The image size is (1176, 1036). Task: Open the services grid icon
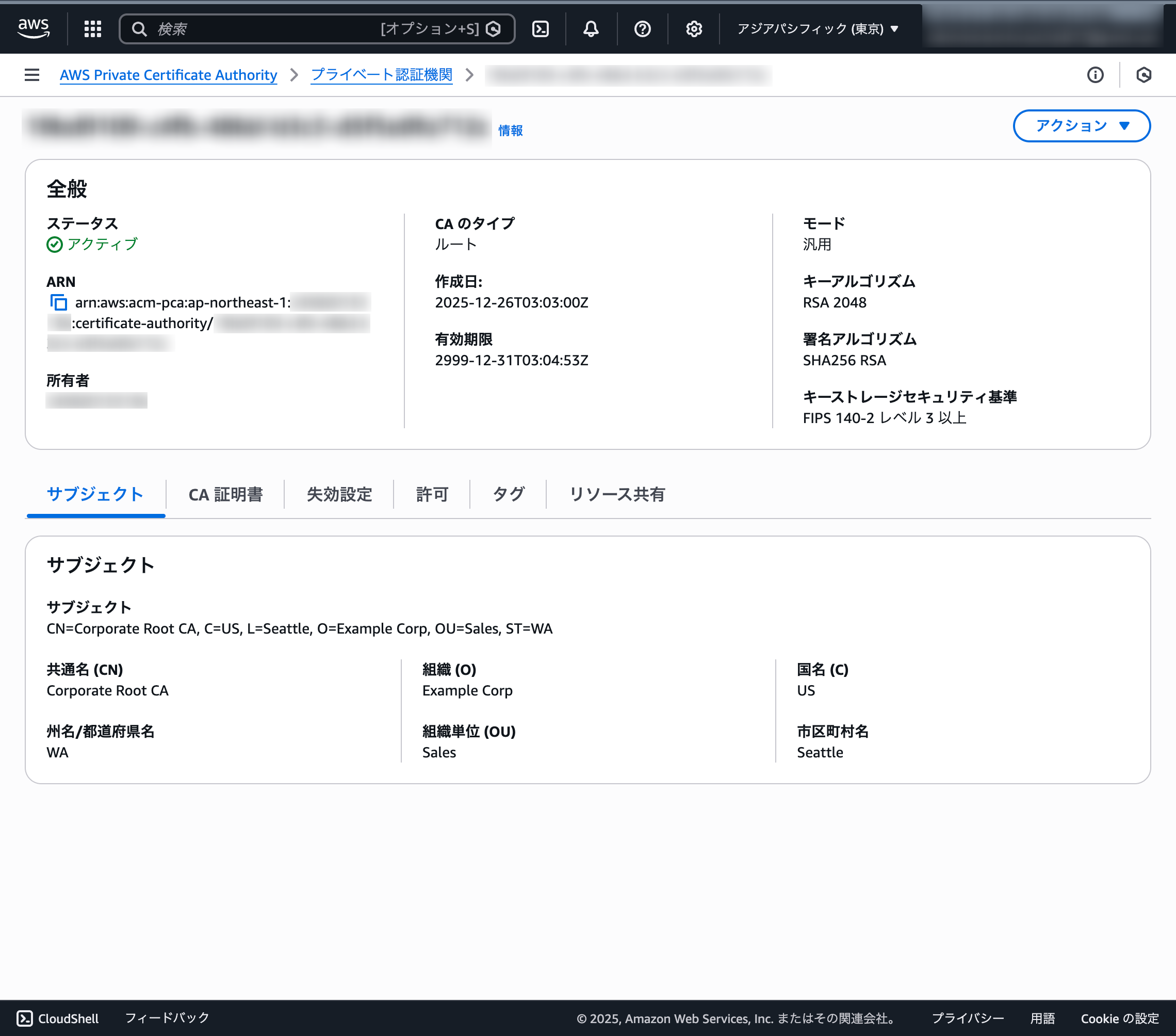[x=92, y=28]
